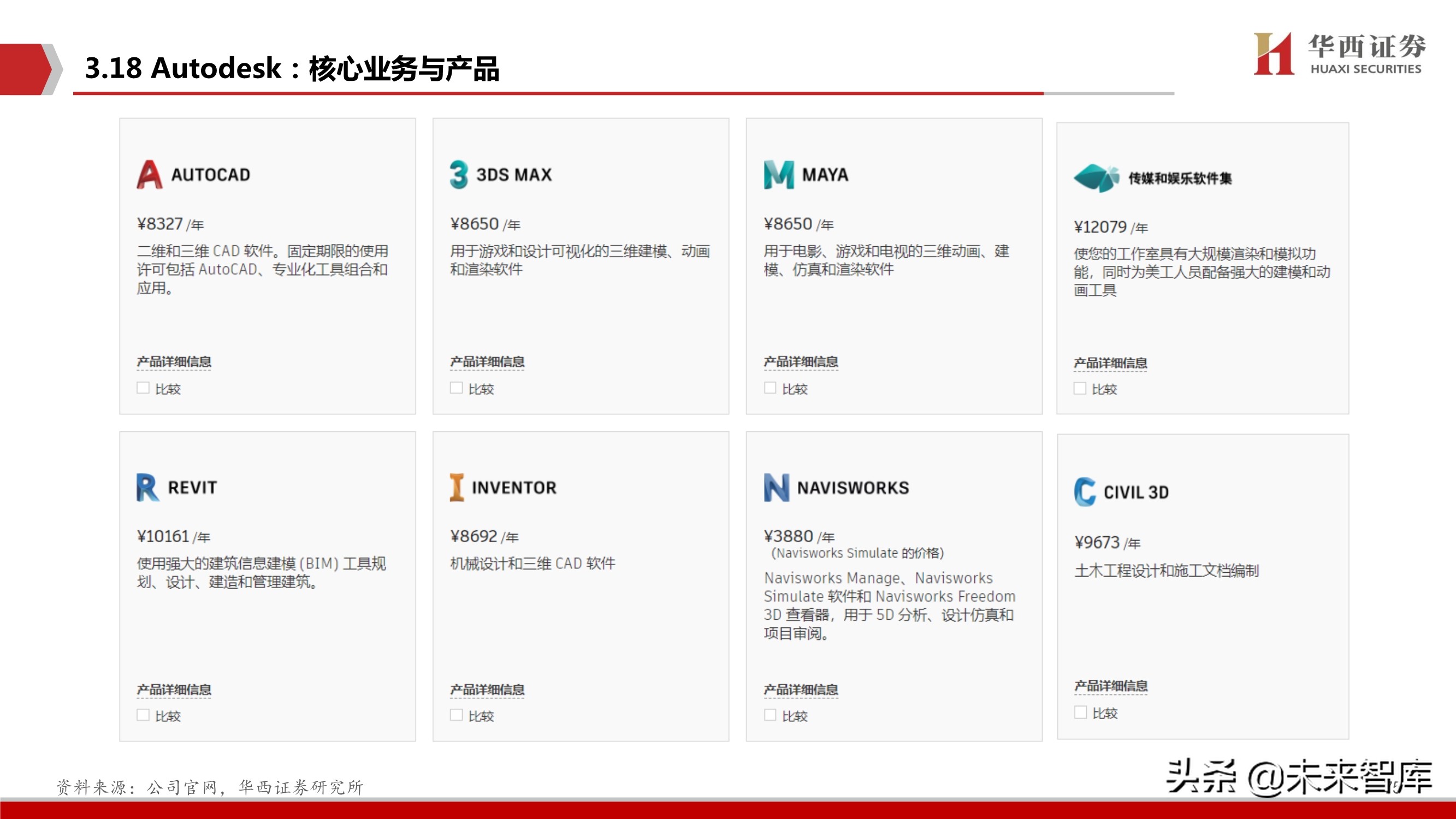Click the CIVIL 3D product name
Viewport: 1456px width, 819px height.
tap(1136, 492)
